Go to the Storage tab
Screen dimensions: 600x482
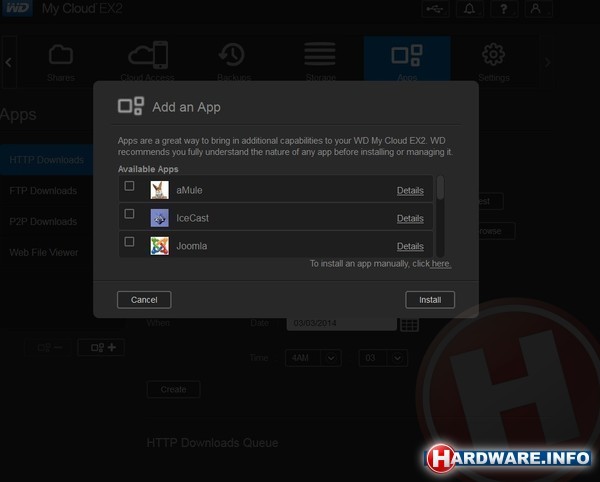(x=320, y=63)
